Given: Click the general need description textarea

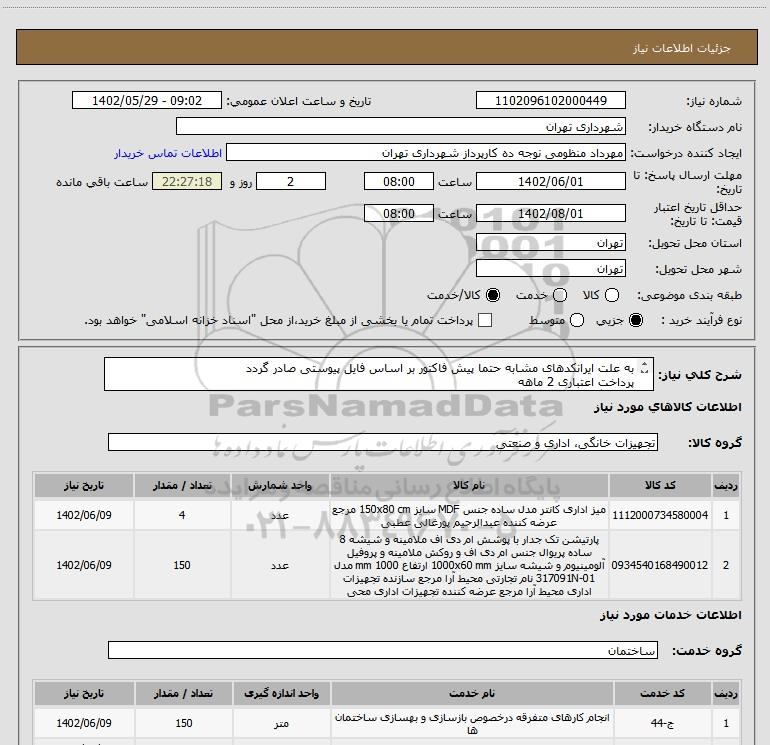Looking at the screenshot, I should tap(379, 374).
